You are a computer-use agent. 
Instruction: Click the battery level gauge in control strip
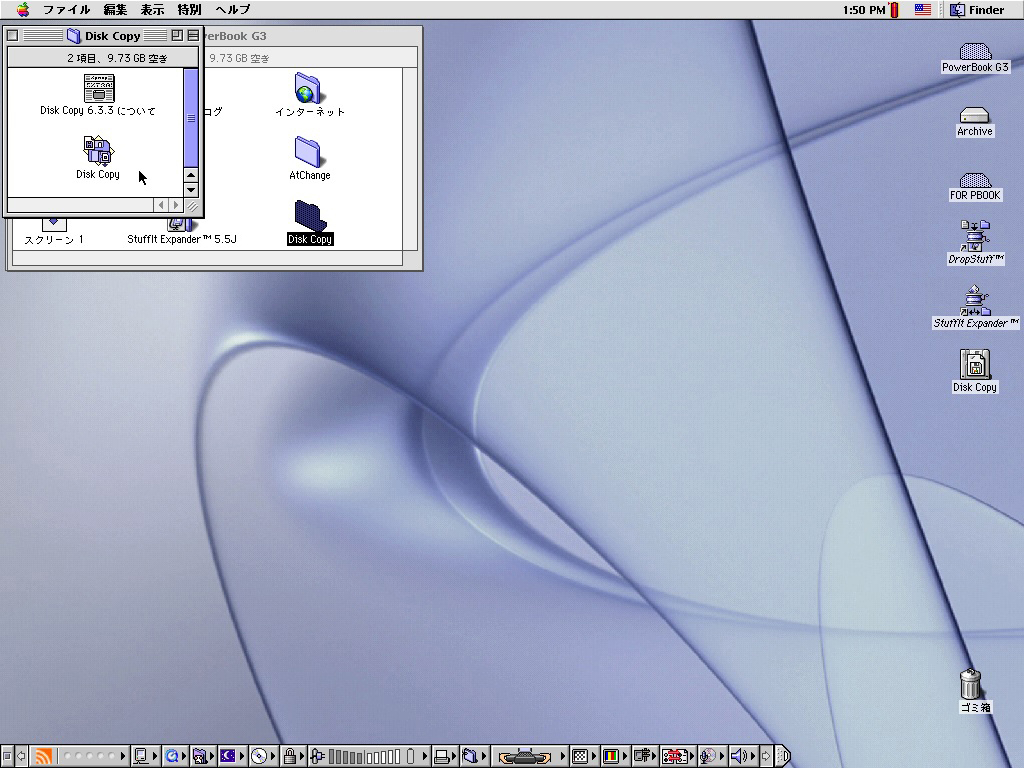(x=365, y=756)
